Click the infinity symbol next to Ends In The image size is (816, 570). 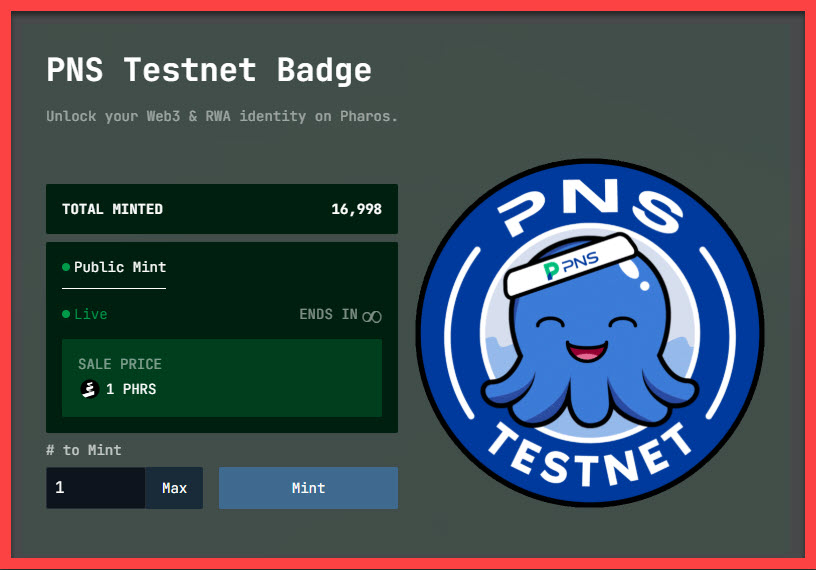(372, 316)
